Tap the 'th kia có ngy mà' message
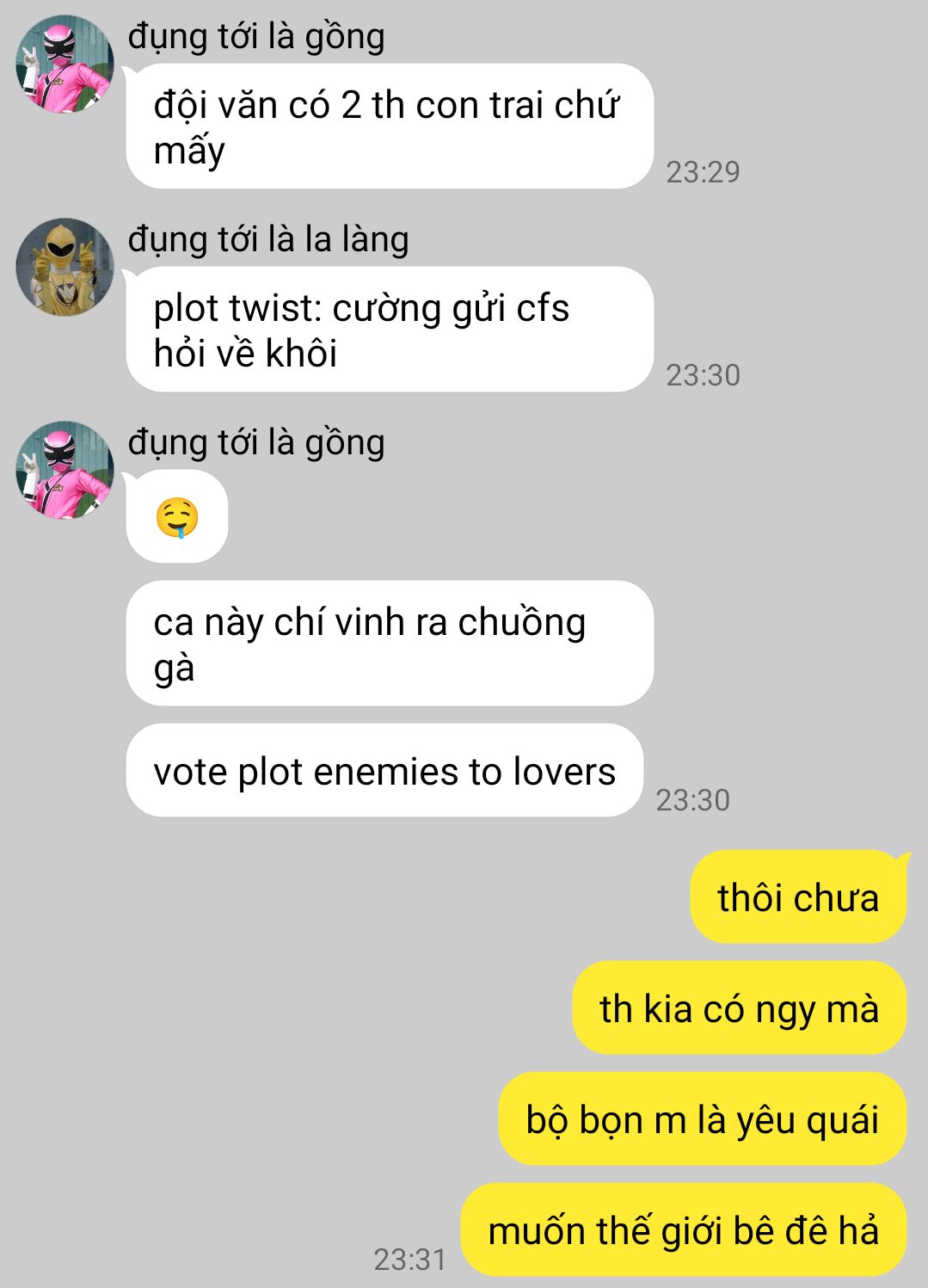Viewport: 928px width, 1288px height. pyautogui.click(x=740, y=1008)
